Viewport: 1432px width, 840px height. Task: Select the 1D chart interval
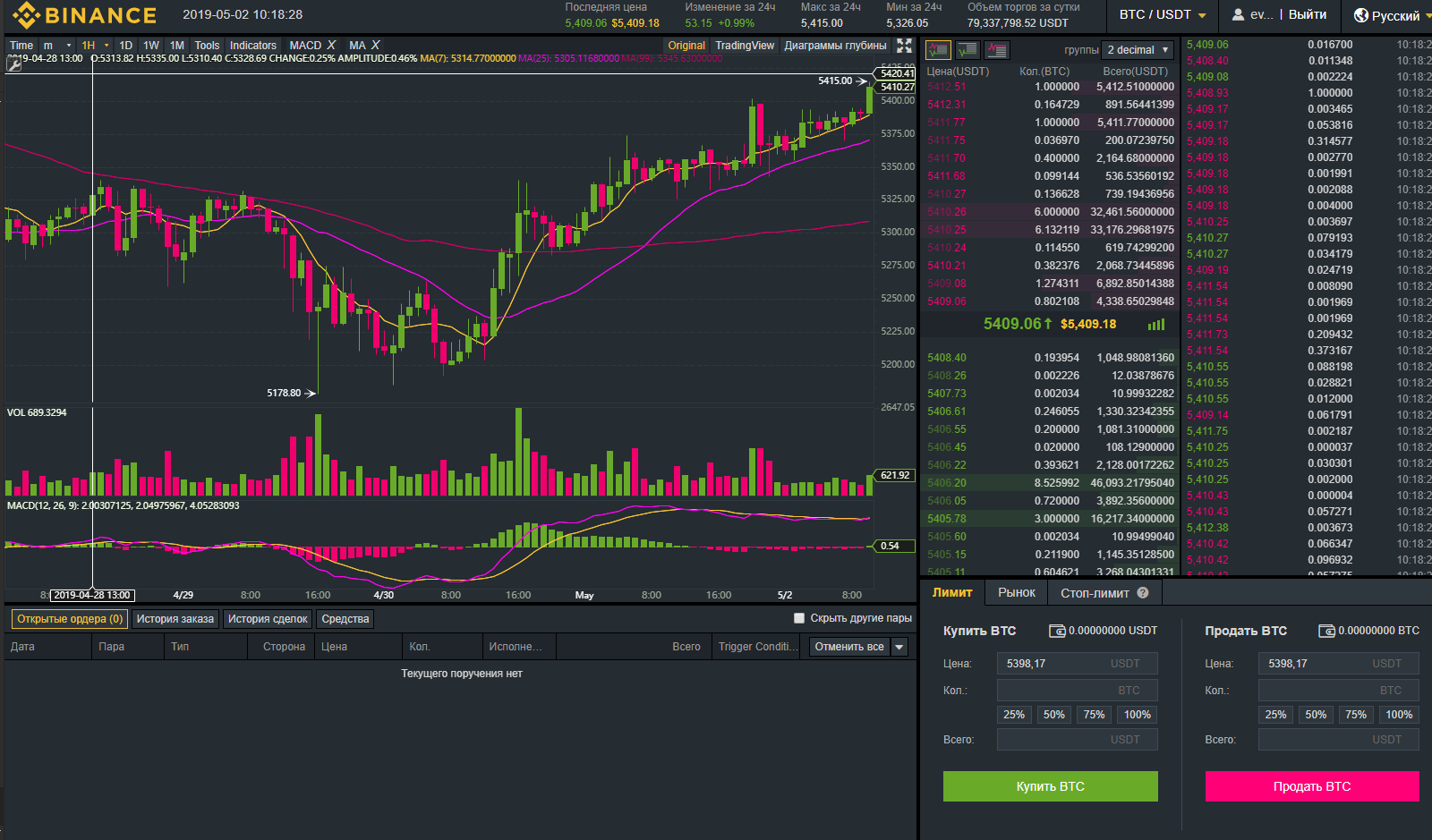pos(125,46)
